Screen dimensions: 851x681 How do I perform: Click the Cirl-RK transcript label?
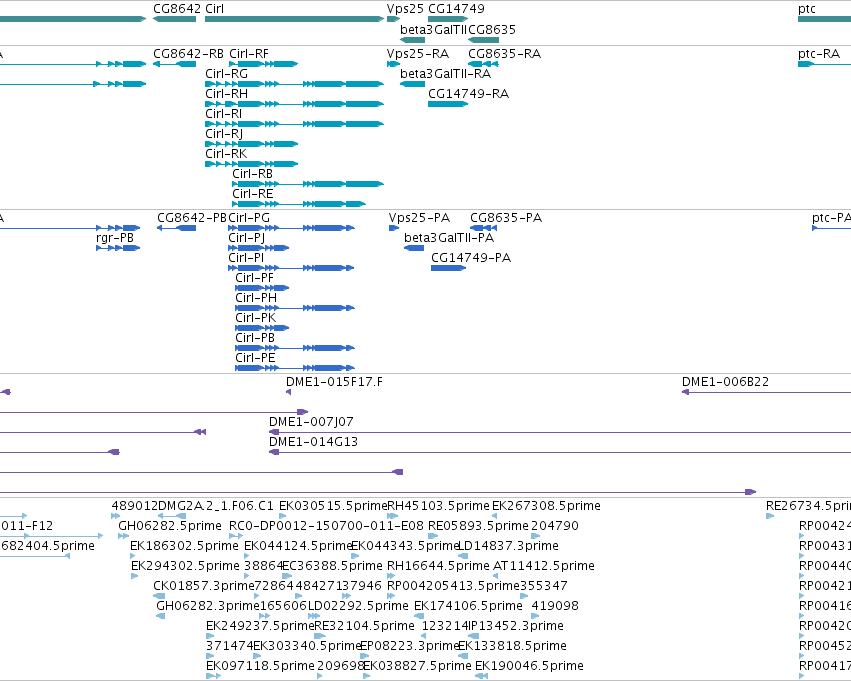coord(226,154)
